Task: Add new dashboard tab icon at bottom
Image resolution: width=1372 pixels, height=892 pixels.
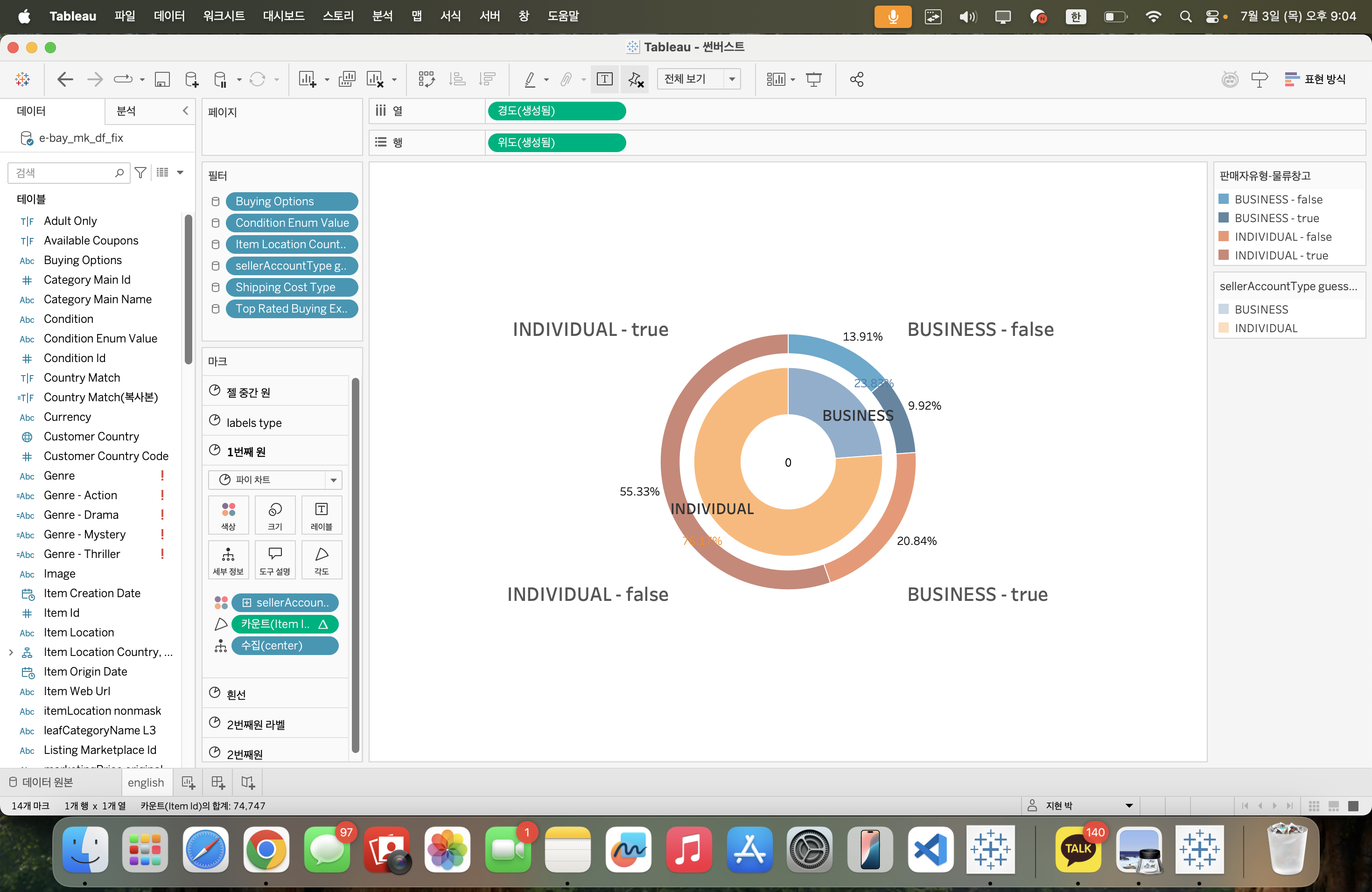Action: 218,782
